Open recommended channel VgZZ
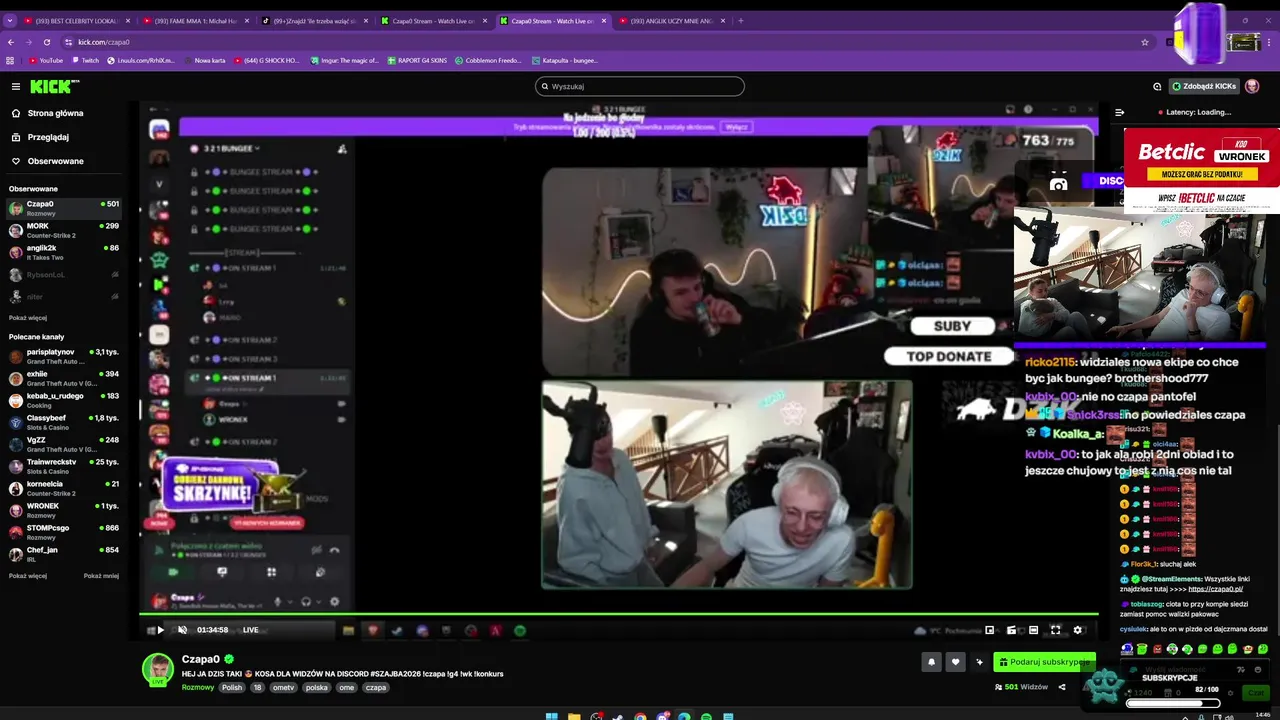 tap(64, 444)
